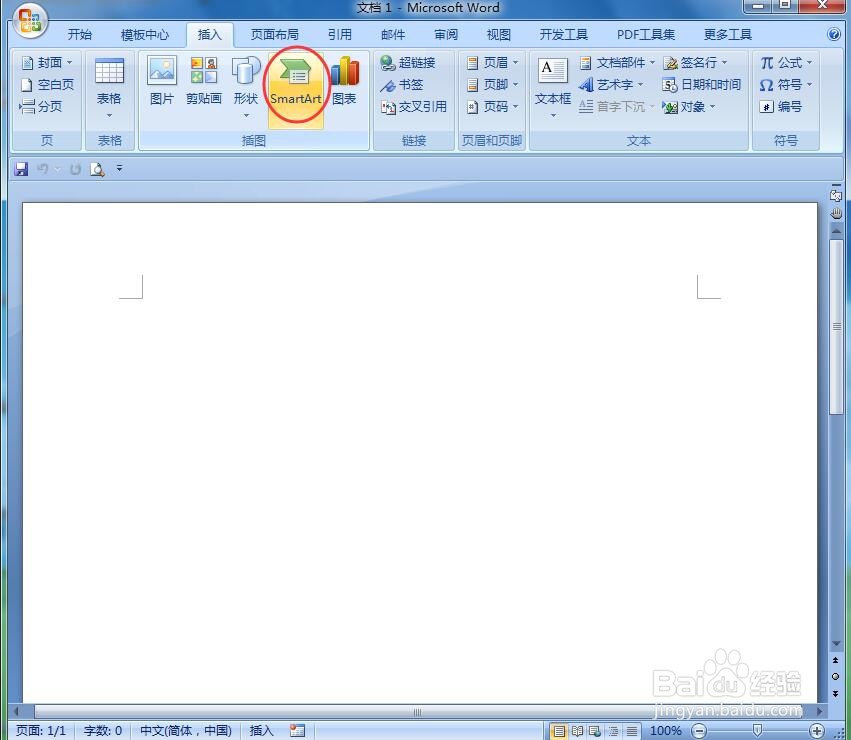Open the Office Button menu
This screenshot has width=851, height=740.
click(x=30, y=21)
